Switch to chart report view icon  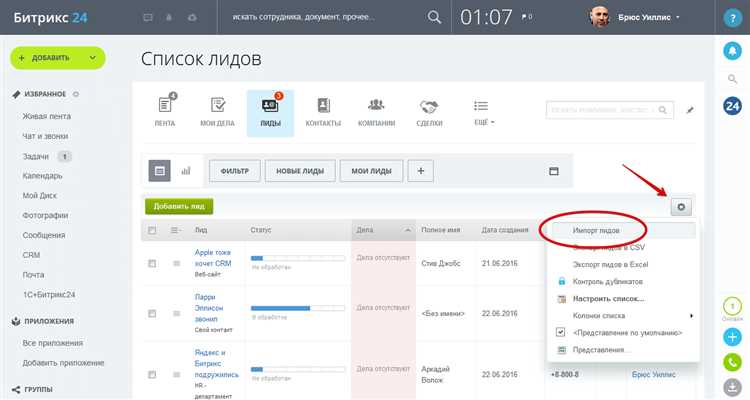[x=186, y=171]
